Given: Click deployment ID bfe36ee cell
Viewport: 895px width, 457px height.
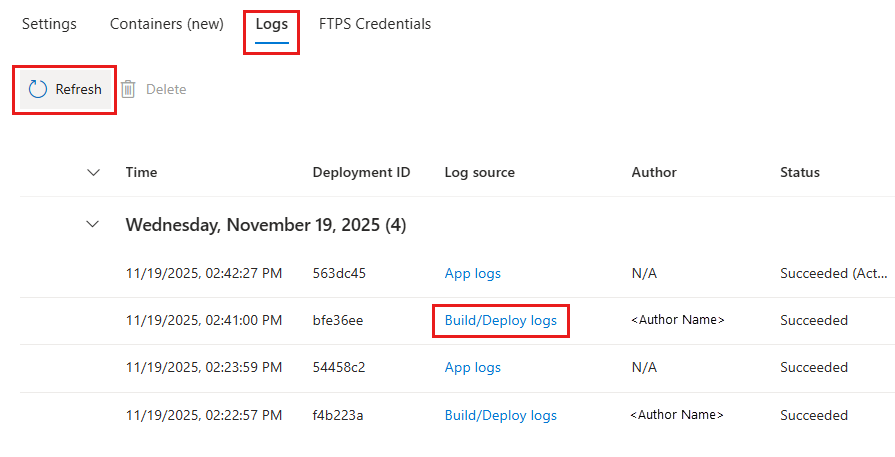Looking at the screenshot, I should click(338, 321).
